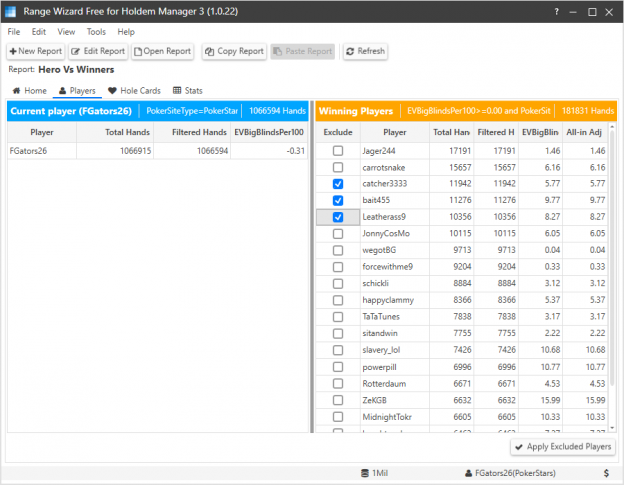Viewport: 624px width, 485px height.
Task: Click the scroll up arrow of the winners list
Action: click(612, 127)
